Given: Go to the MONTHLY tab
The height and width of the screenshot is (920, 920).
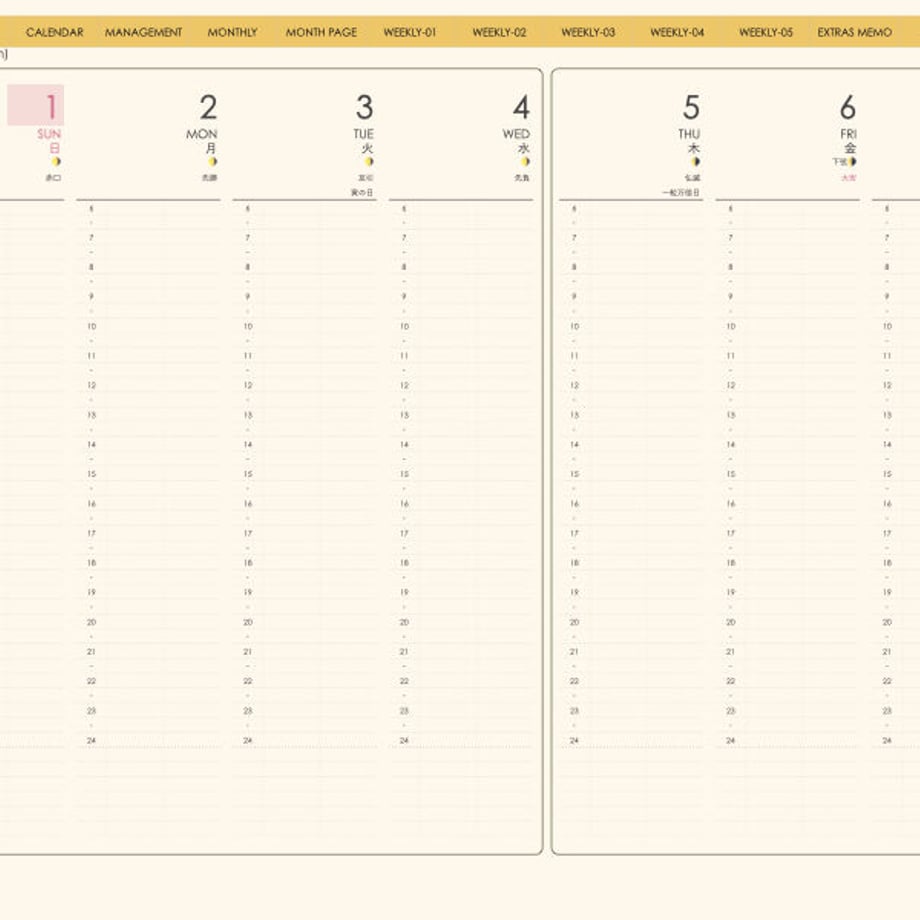Looking at the screenshot, I should (232, 32).
